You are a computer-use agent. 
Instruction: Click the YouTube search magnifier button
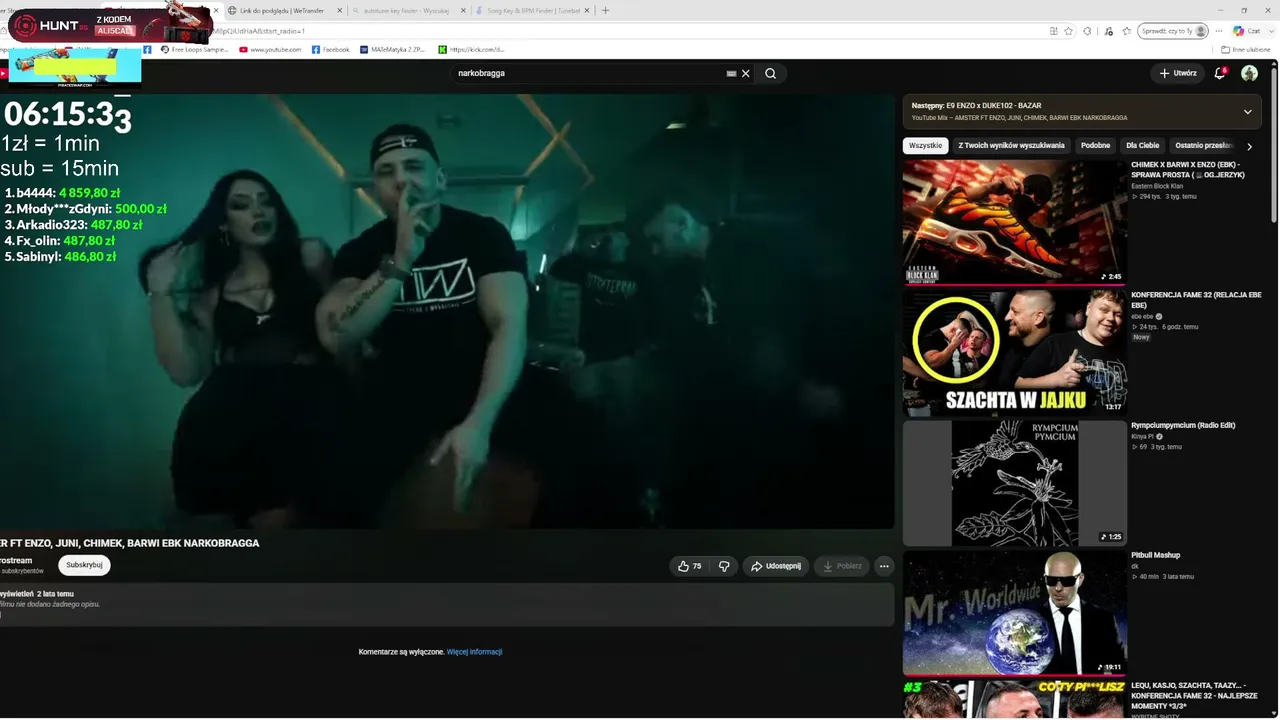(770, 73)
